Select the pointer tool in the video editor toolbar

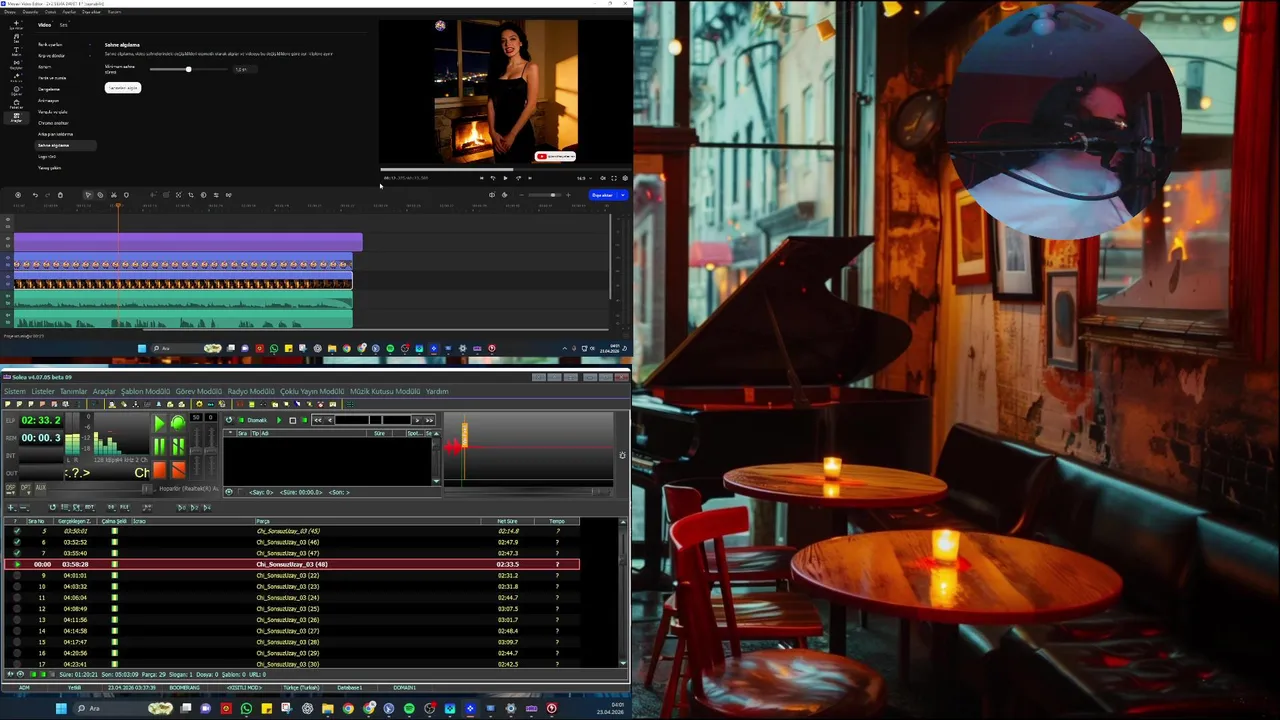(x=88, y=195)
